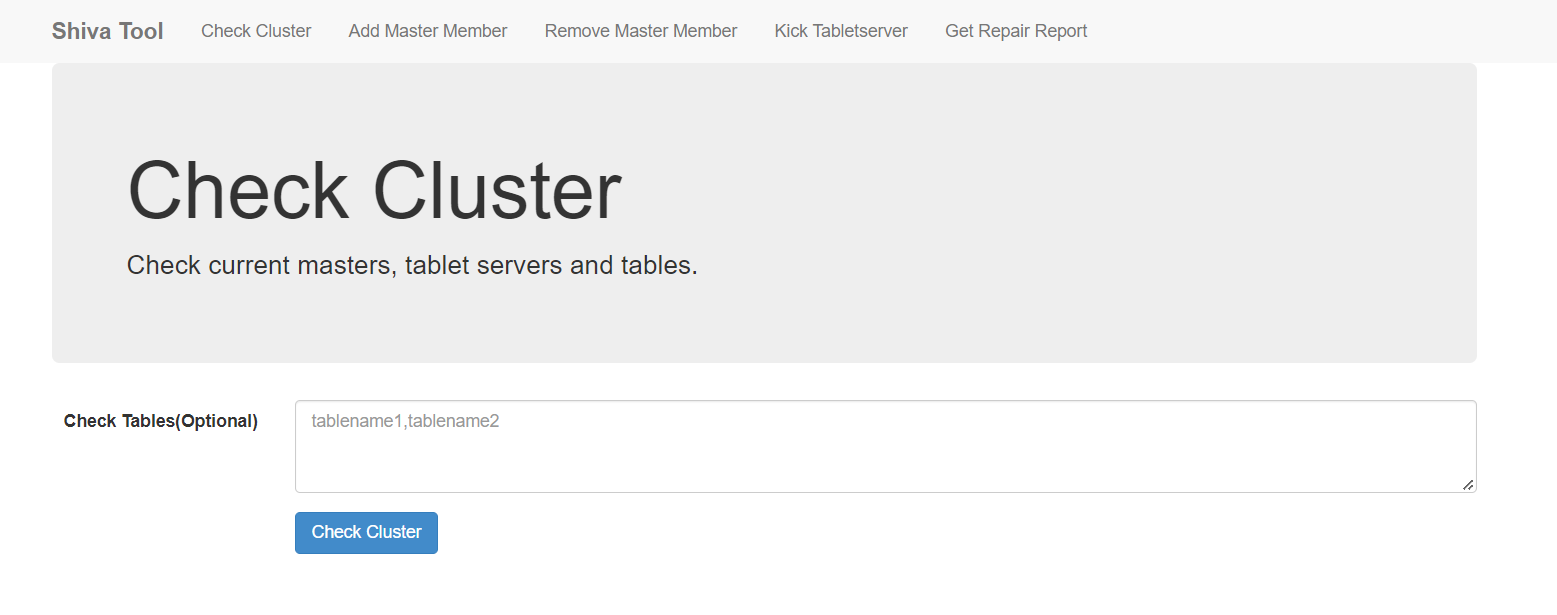Go to Add Master Member page
This screenshot has width=1557, height=615.
427,31
